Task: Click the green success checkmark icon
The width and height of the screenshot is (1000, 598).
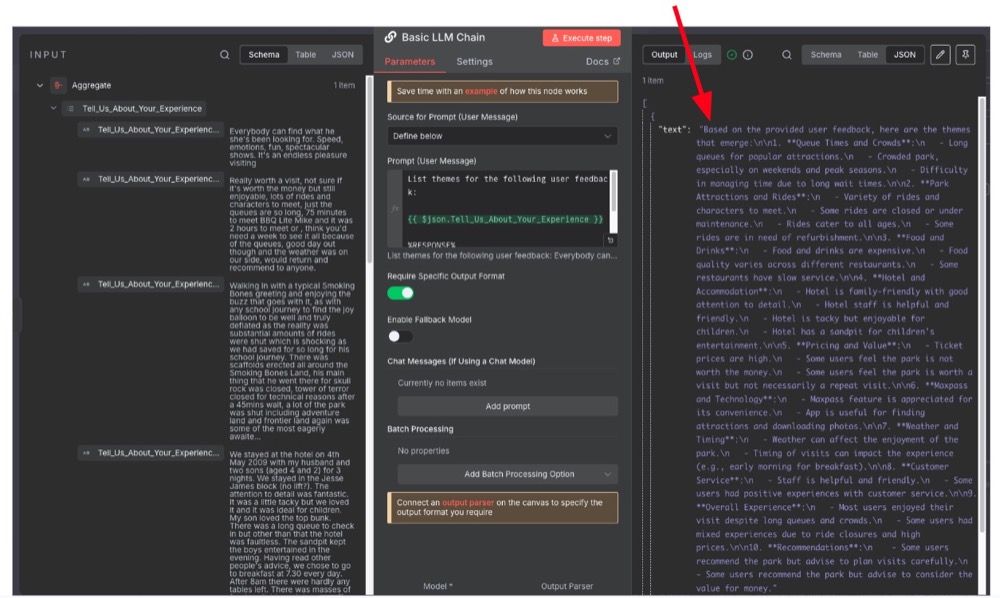Action: tap(732, 55)
